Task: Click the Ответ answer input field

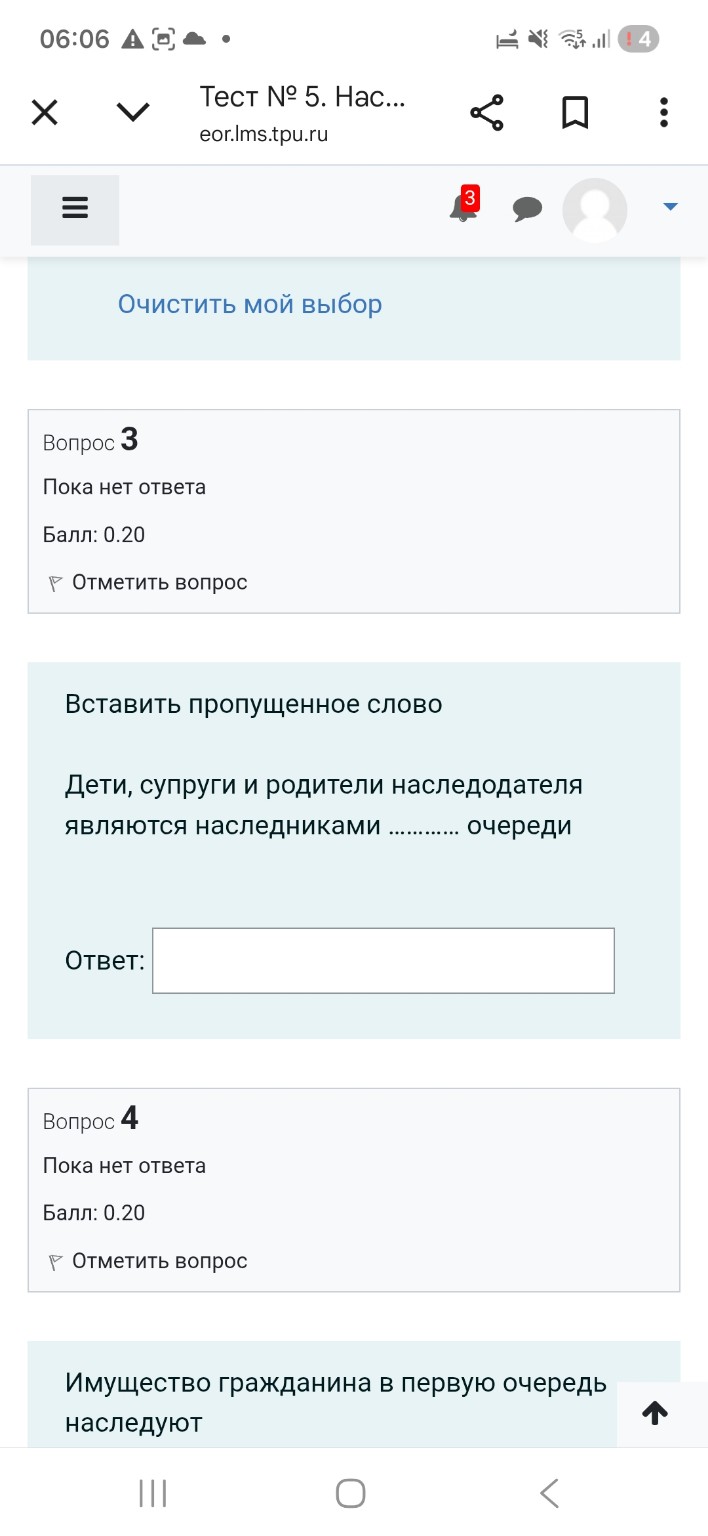Action: [x=383, y=960]
